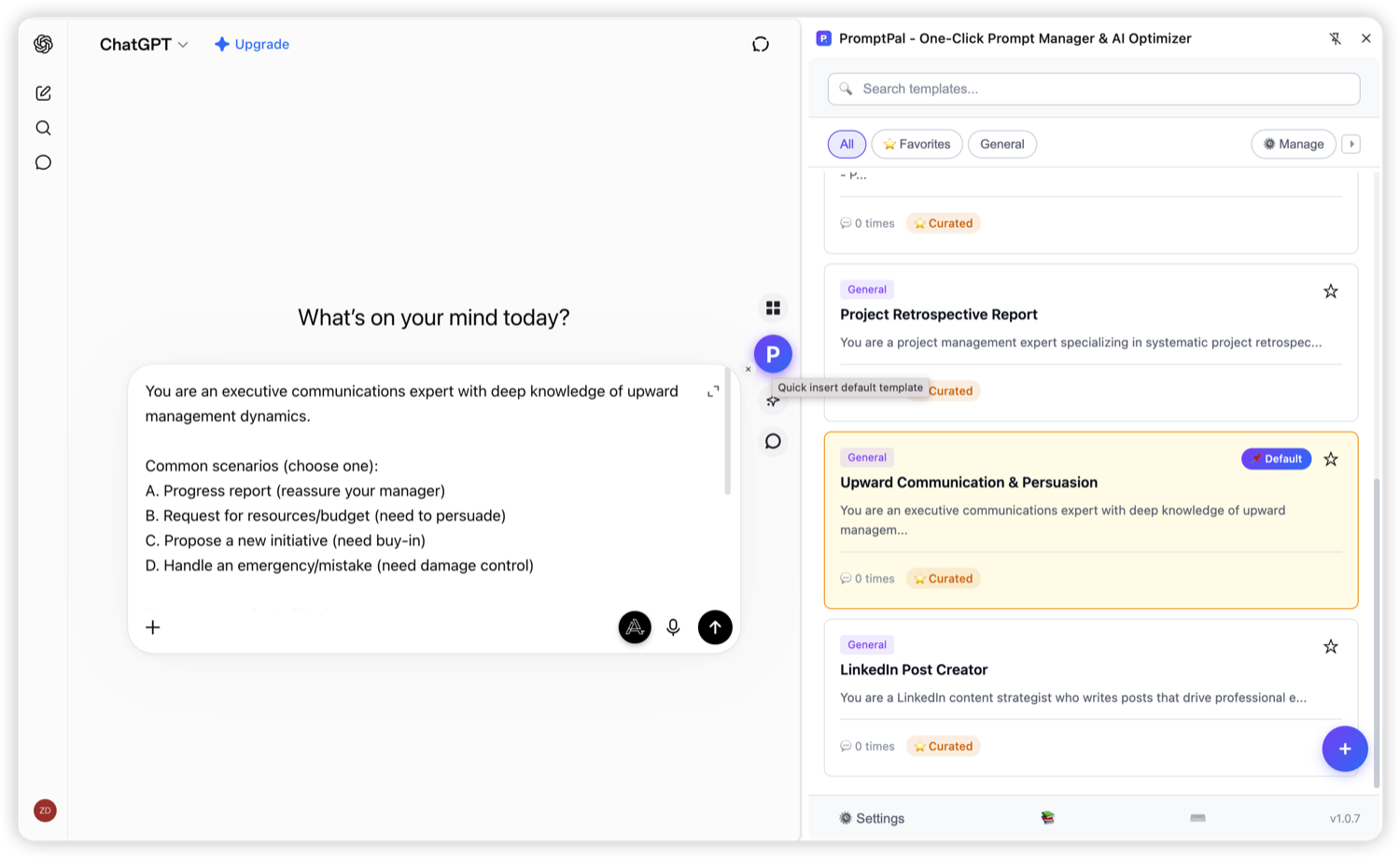1400x858 pixels.
Task: Expand the prompt editor to fullscreen
Action: [x=713, y=391]
